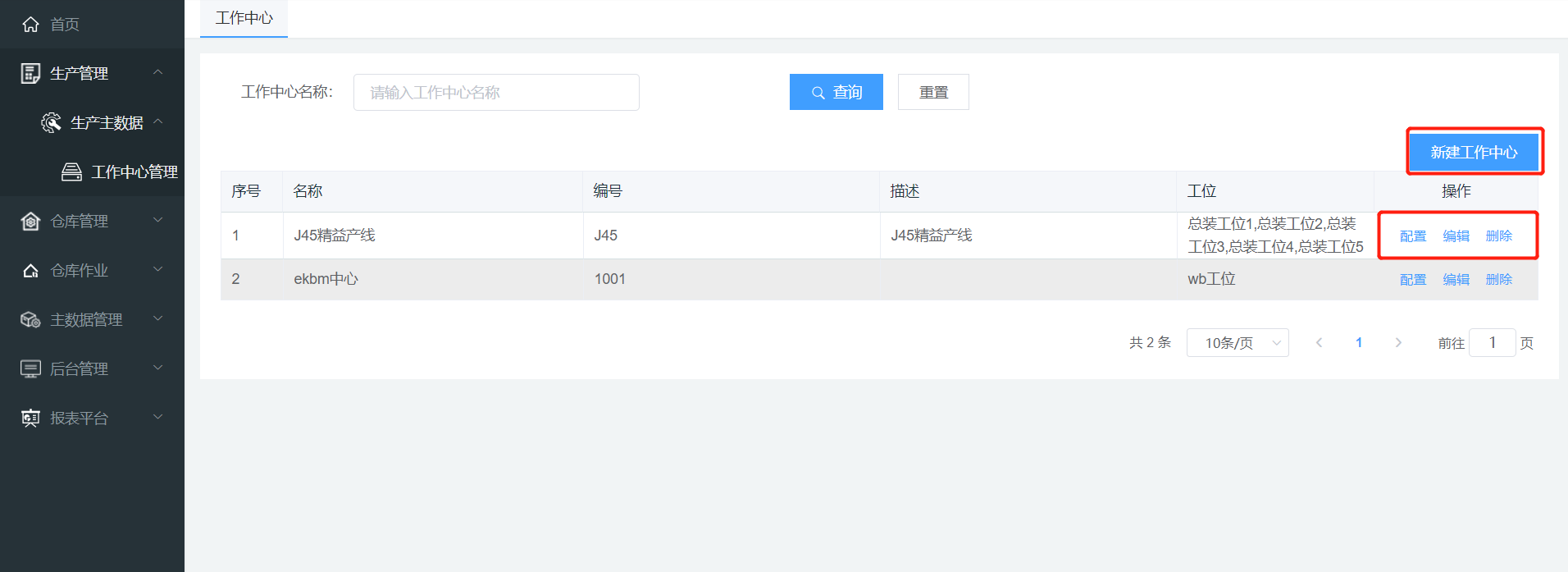The height and width of the screenshot is (572, 1568).
Task: Open the 10条/页 page size dropdown
Action: 1237,343
